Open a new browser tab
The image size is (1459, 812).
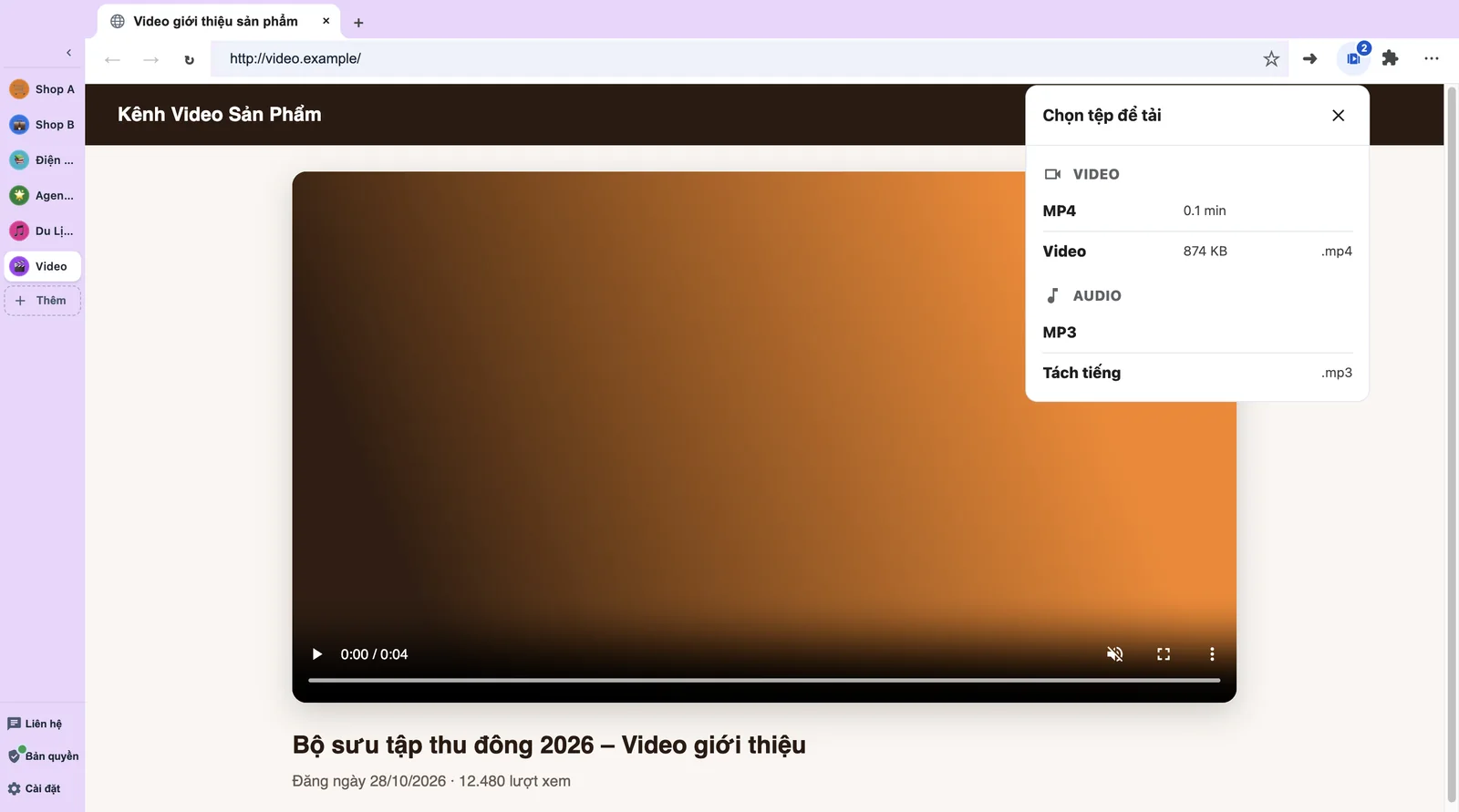[x=358, y=23]
